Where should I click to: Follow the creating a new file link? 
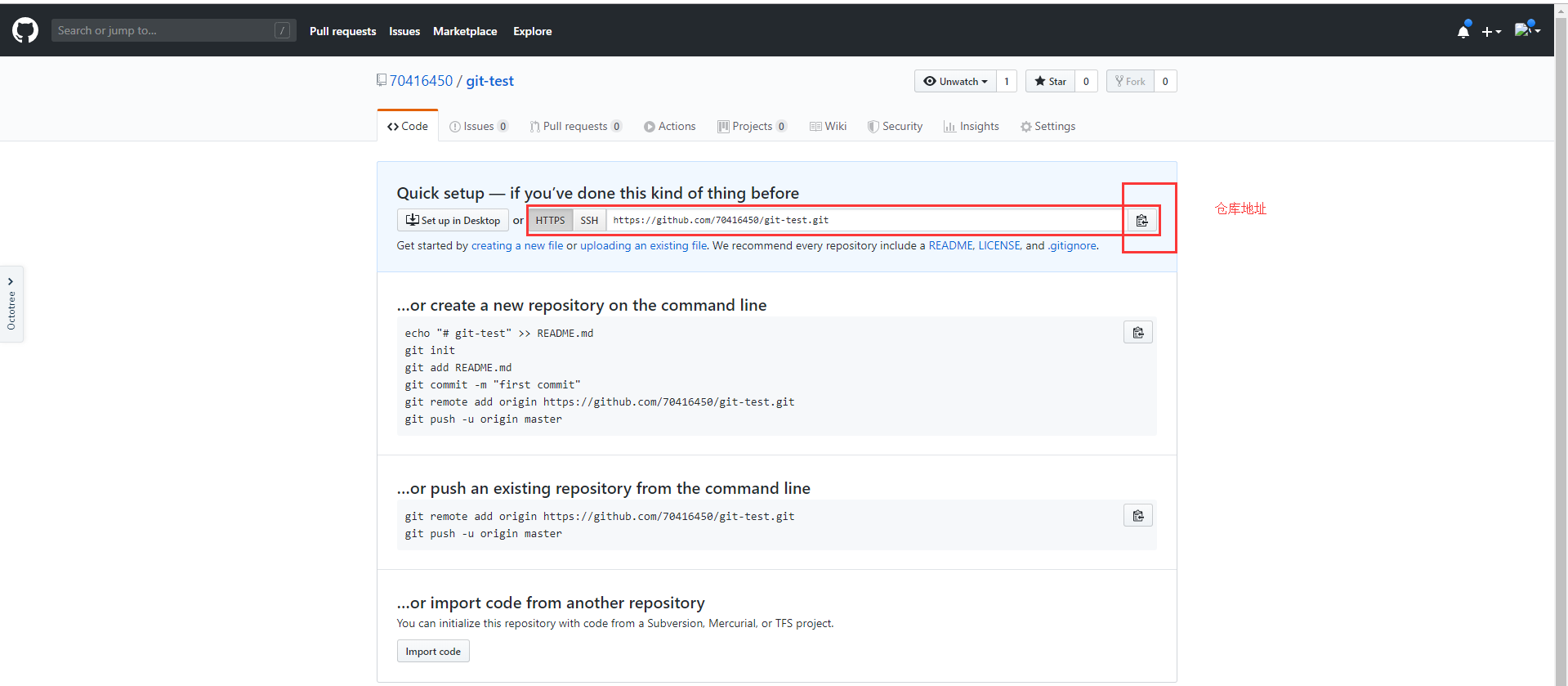(517, 245)
